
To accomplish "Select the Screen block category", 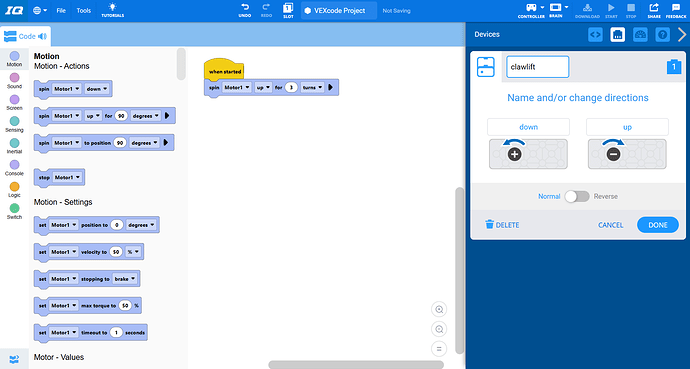I will click(x=14, y=102).
